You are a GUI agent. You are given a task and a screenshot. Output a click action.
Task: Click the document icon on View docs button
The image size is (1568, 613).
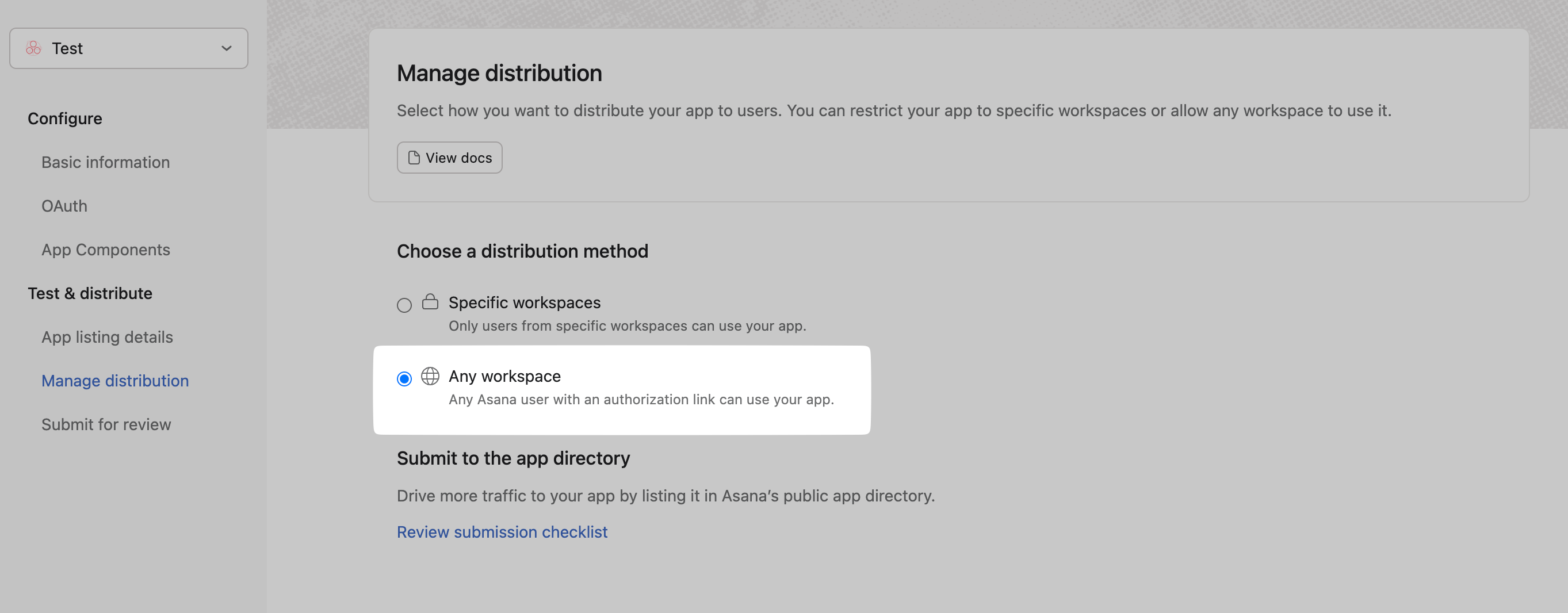(x=414, y=157)
